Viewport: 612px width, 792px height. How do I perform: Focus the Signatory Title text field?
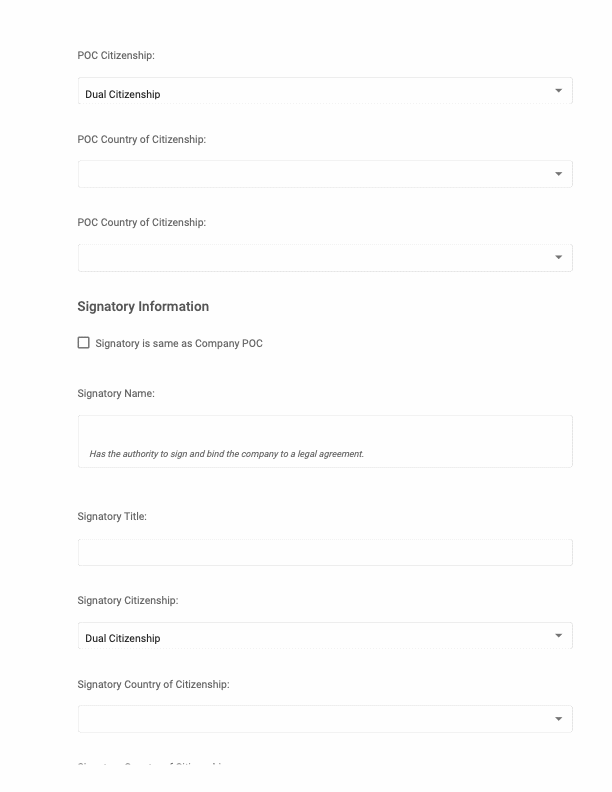[325, 553]
